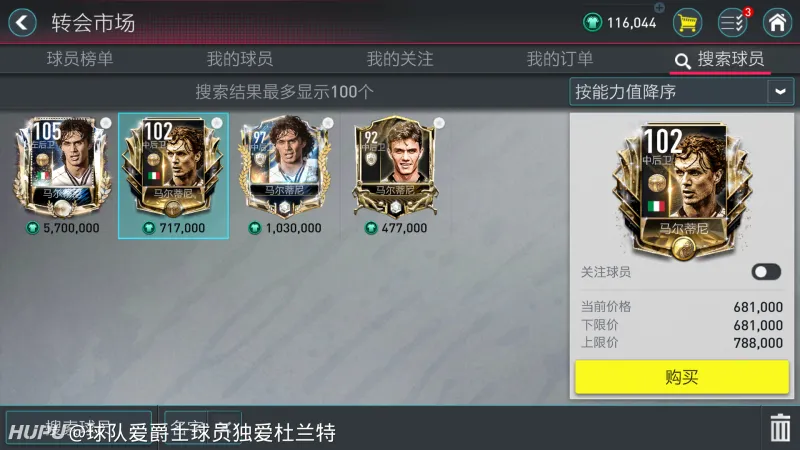800x450 pixels.
Task: Toggle the 关注球员 follow switch
Action: pos(766,272)
